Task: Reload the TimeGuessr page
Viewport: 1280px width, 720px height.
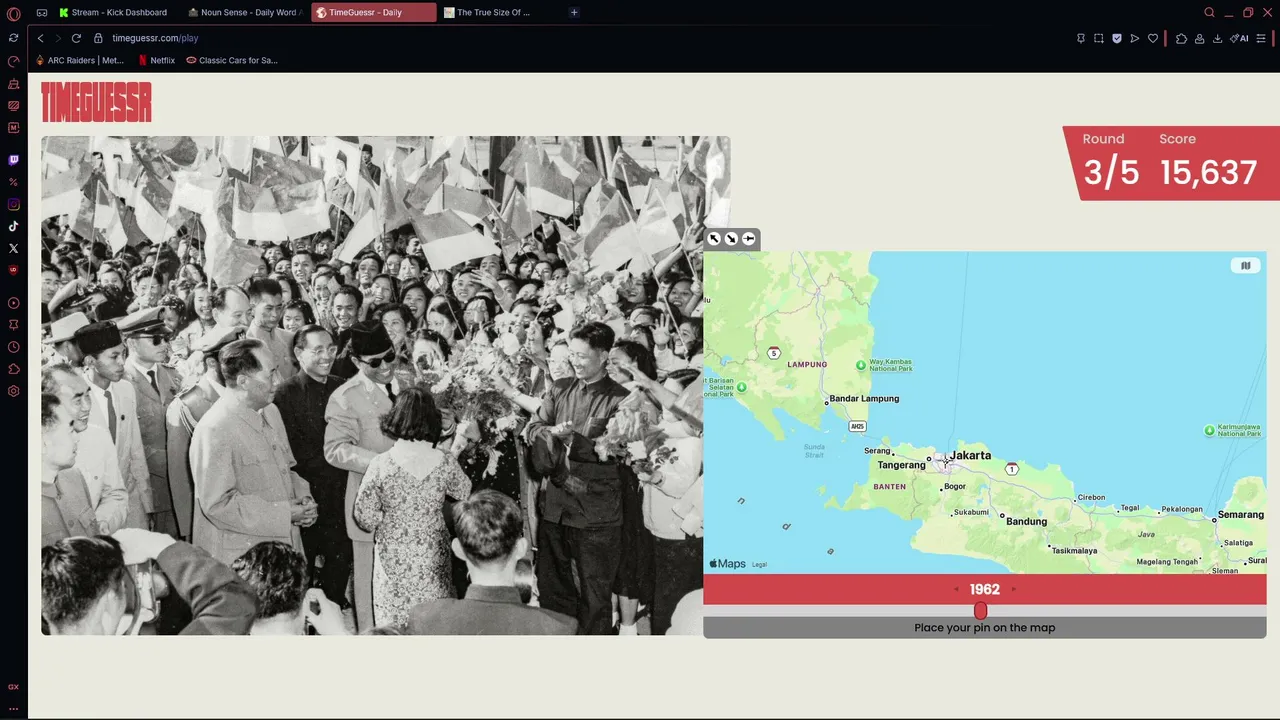Action: coord(76,38)
